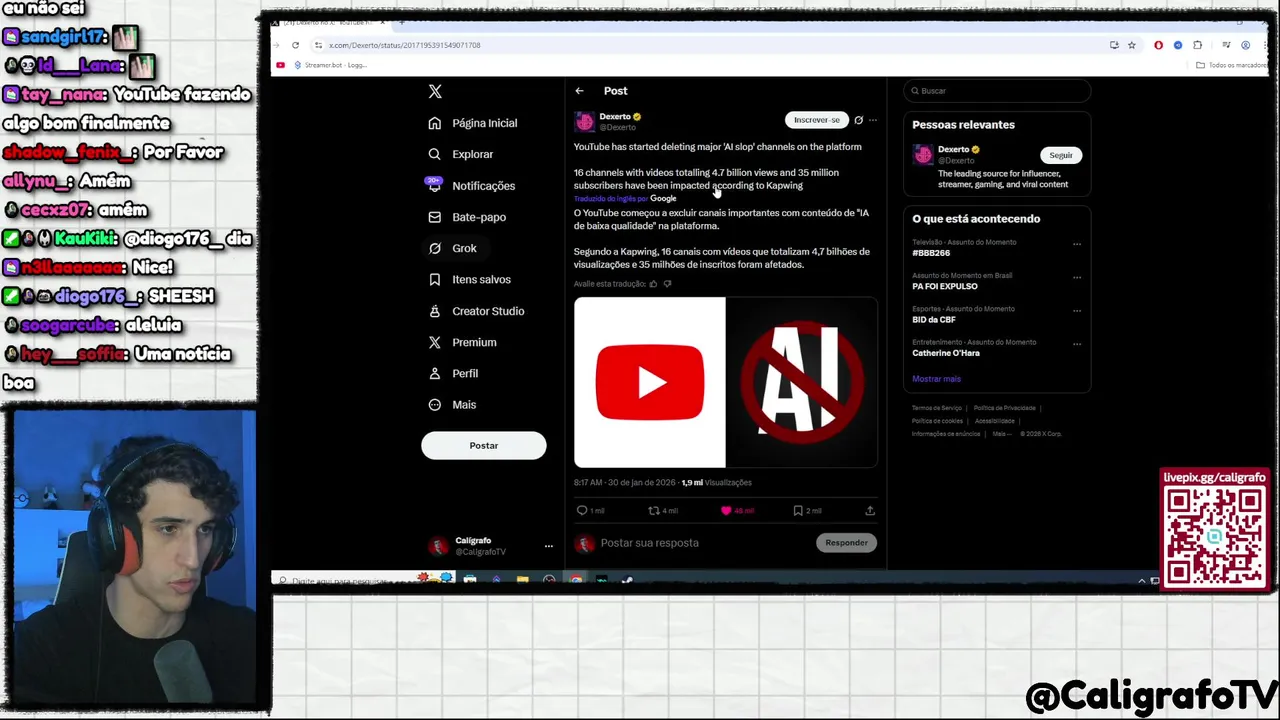Viewport: 1280px width, 720px height.
Task: Give thumbs up to the translation
Action: pyautogui.click(x=654, y=284)
